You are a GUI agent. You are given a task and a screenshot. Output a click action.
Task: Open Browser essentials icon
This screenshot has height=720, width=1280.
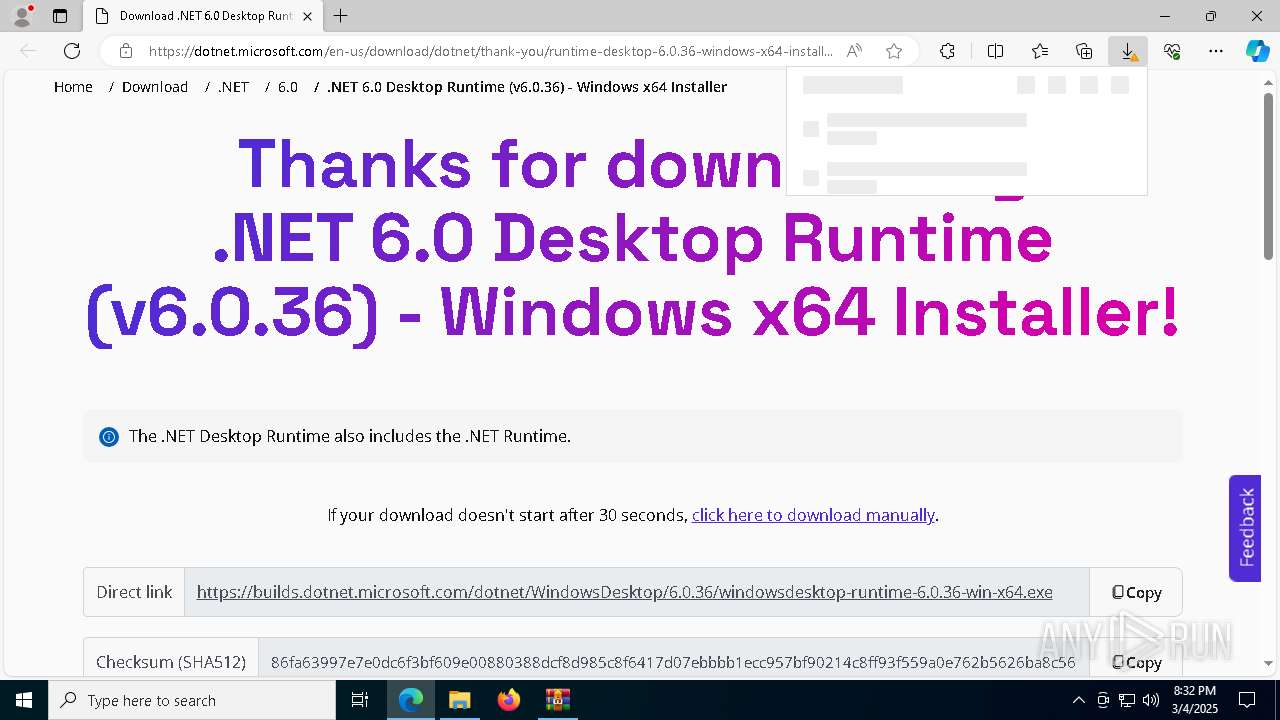[1172, 51]
